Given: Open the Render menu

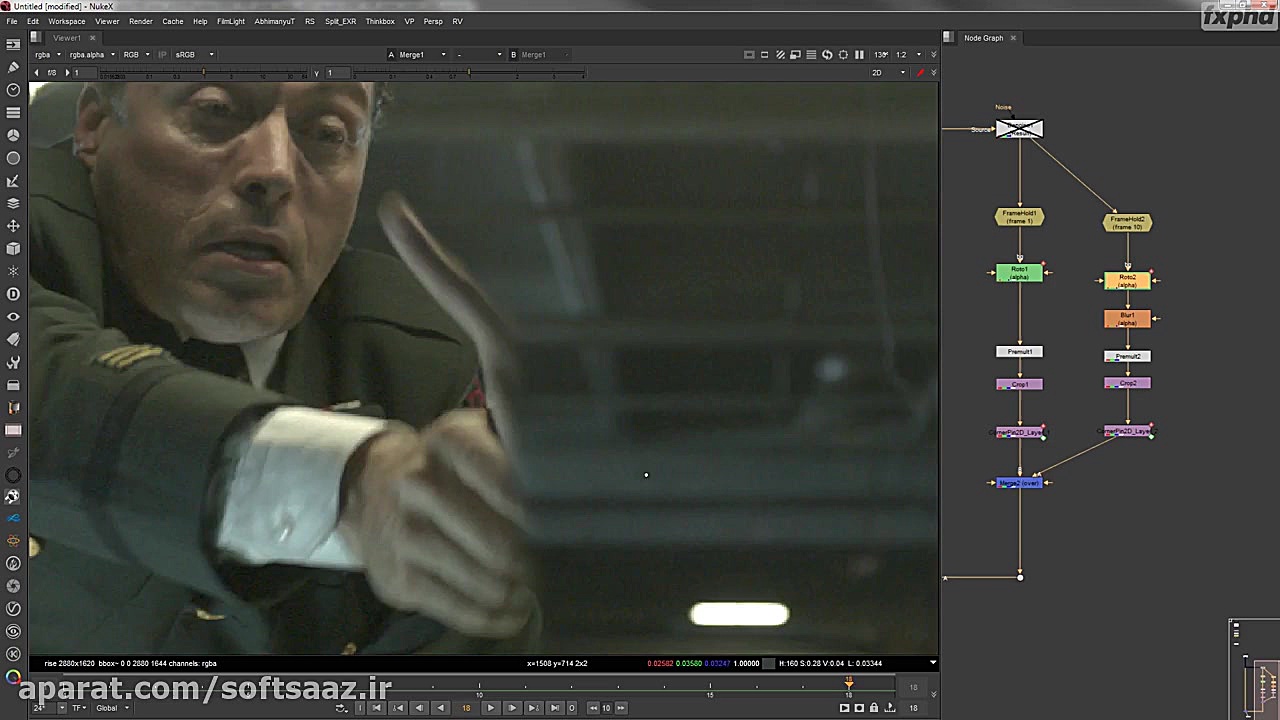Looking at the screenshot, I should pyautogui.click(x=141, y=21).
